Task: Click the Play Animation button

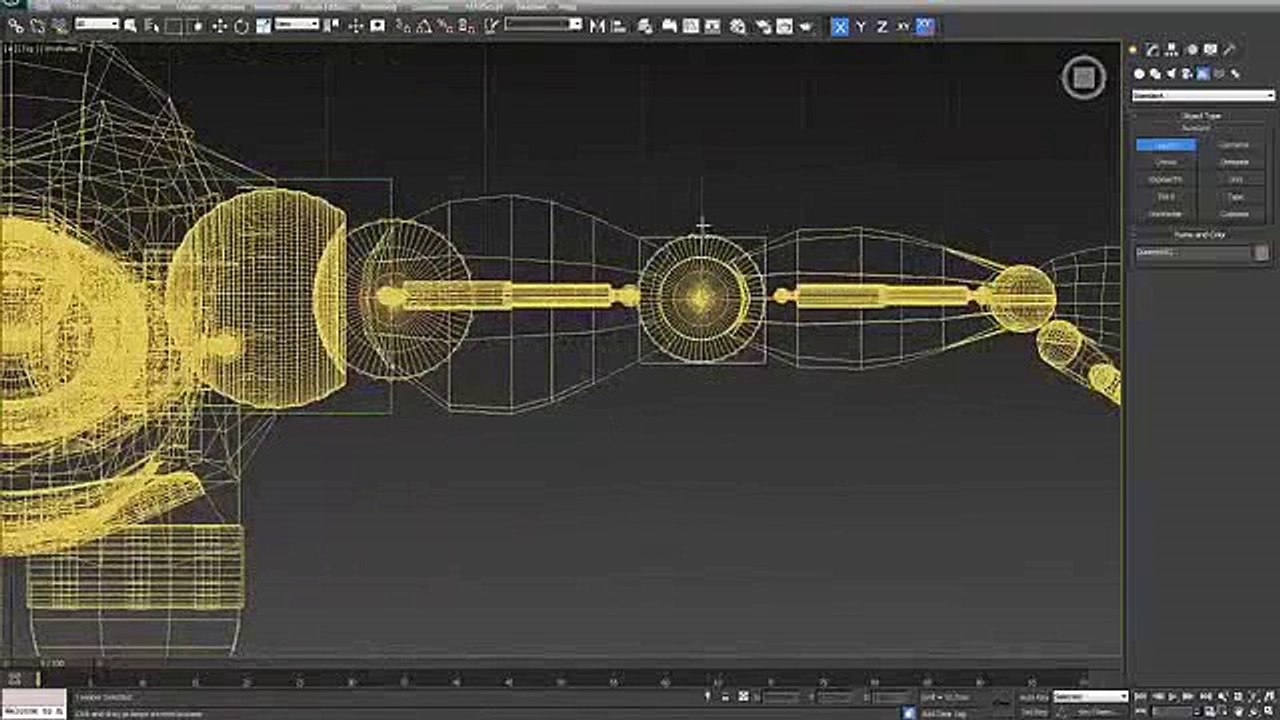Action: tap(1172, 697)
